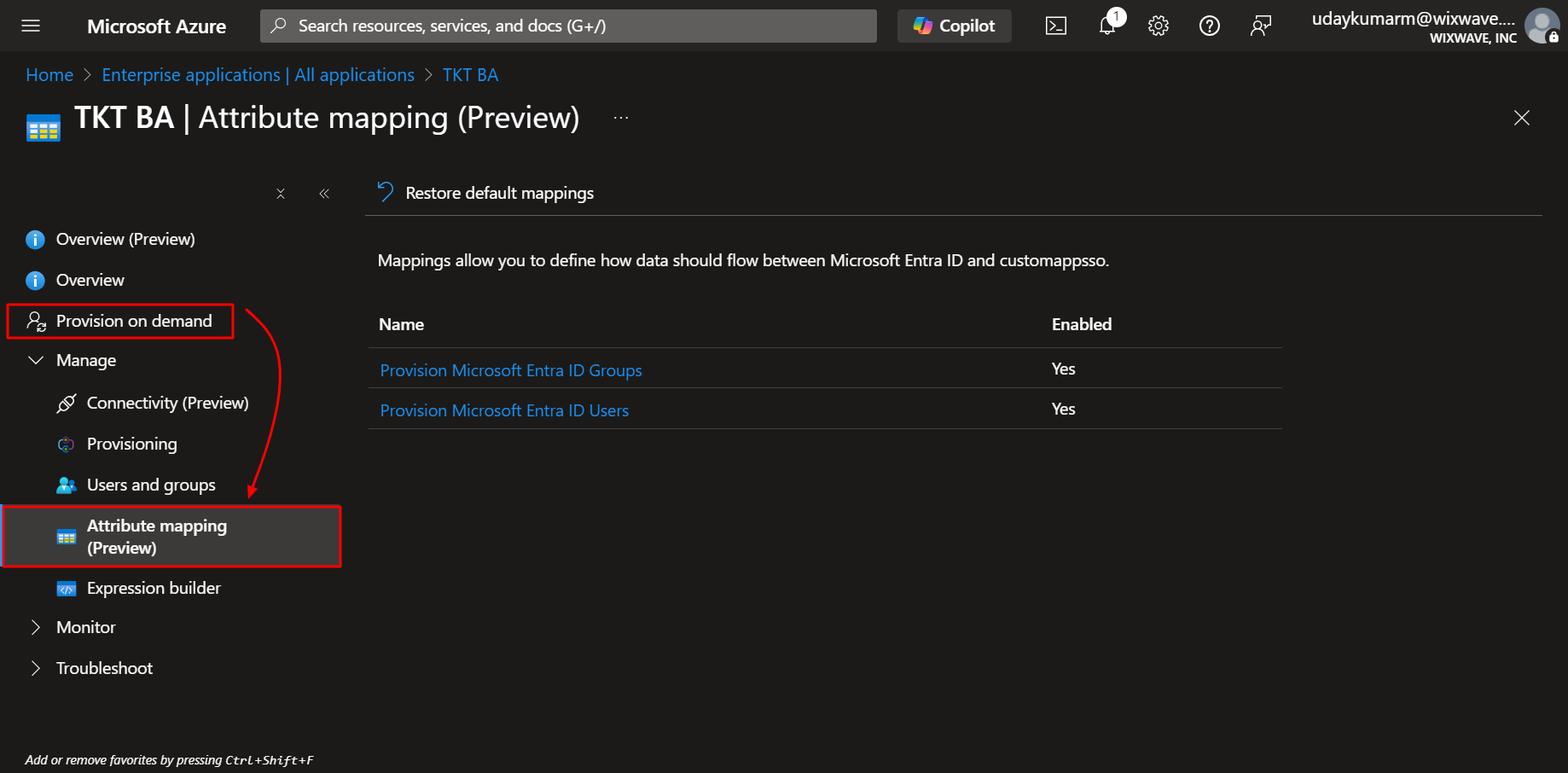Click the Enabled column header
This screenshot has width=1568, height=773.
tap(1082, 324)
